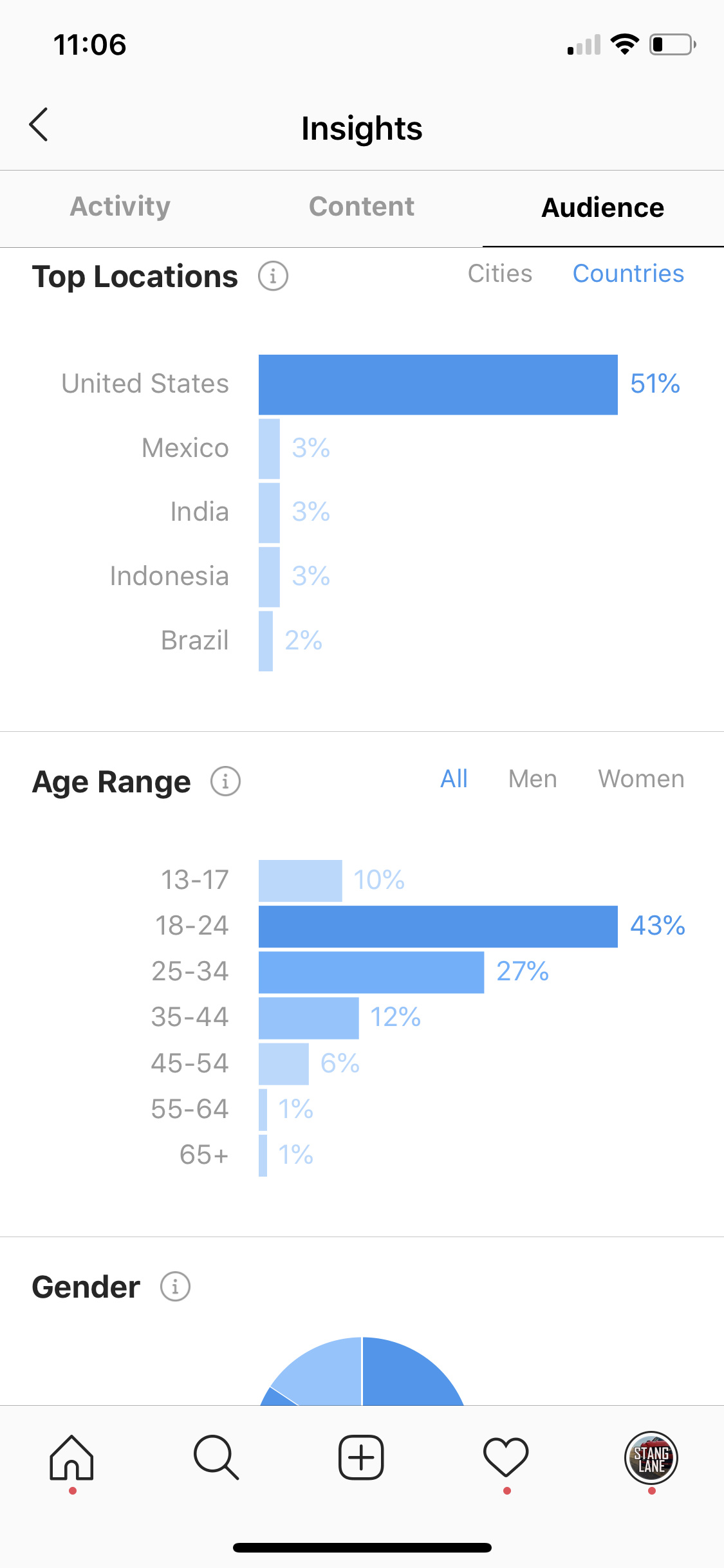724x1568 pixels.
Task: Switch to the Activity tab
Action: pyautogui.click(x=120, y=207)
